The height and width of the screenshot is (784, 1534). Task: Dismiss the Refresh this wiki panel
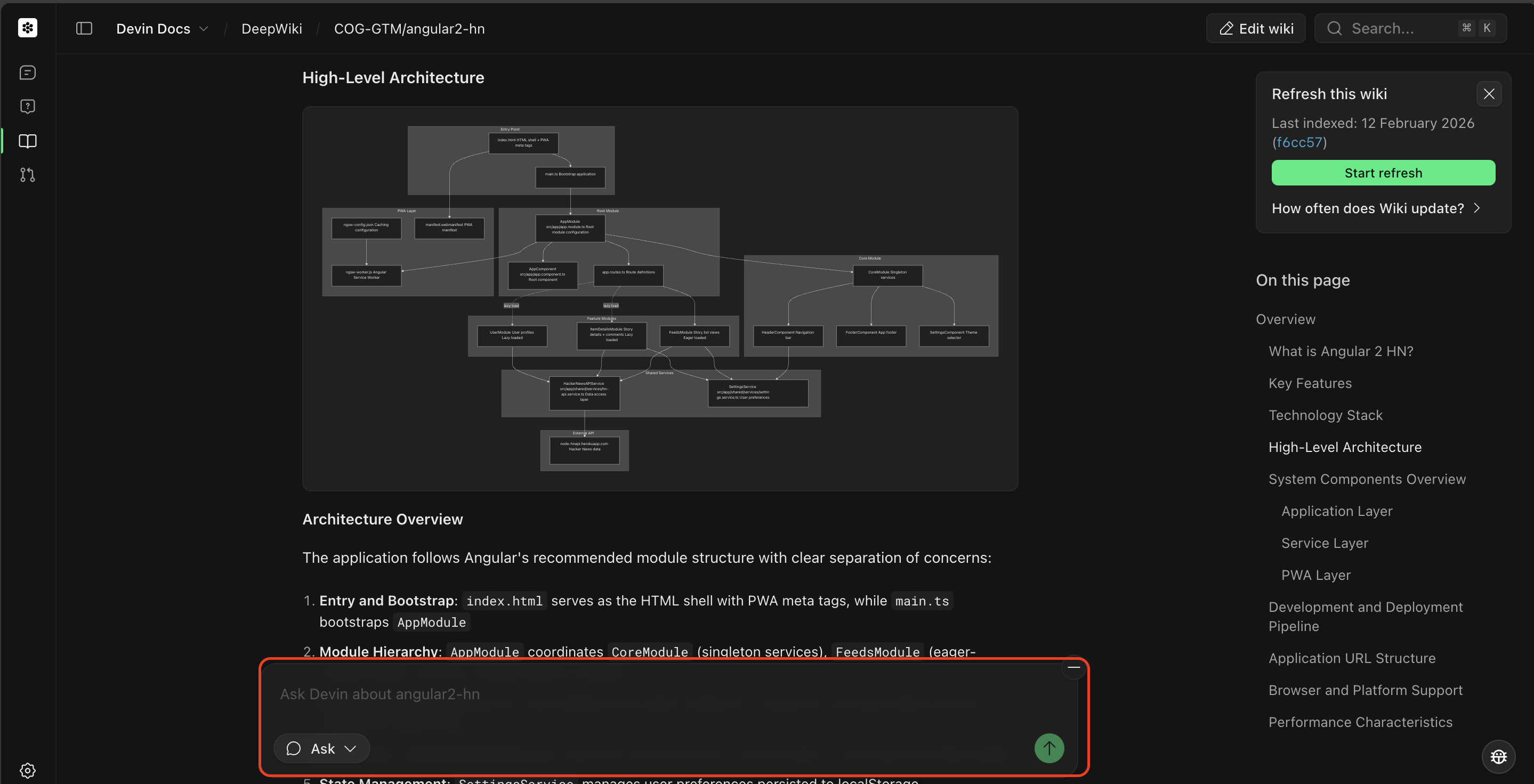click(1489, 93)
